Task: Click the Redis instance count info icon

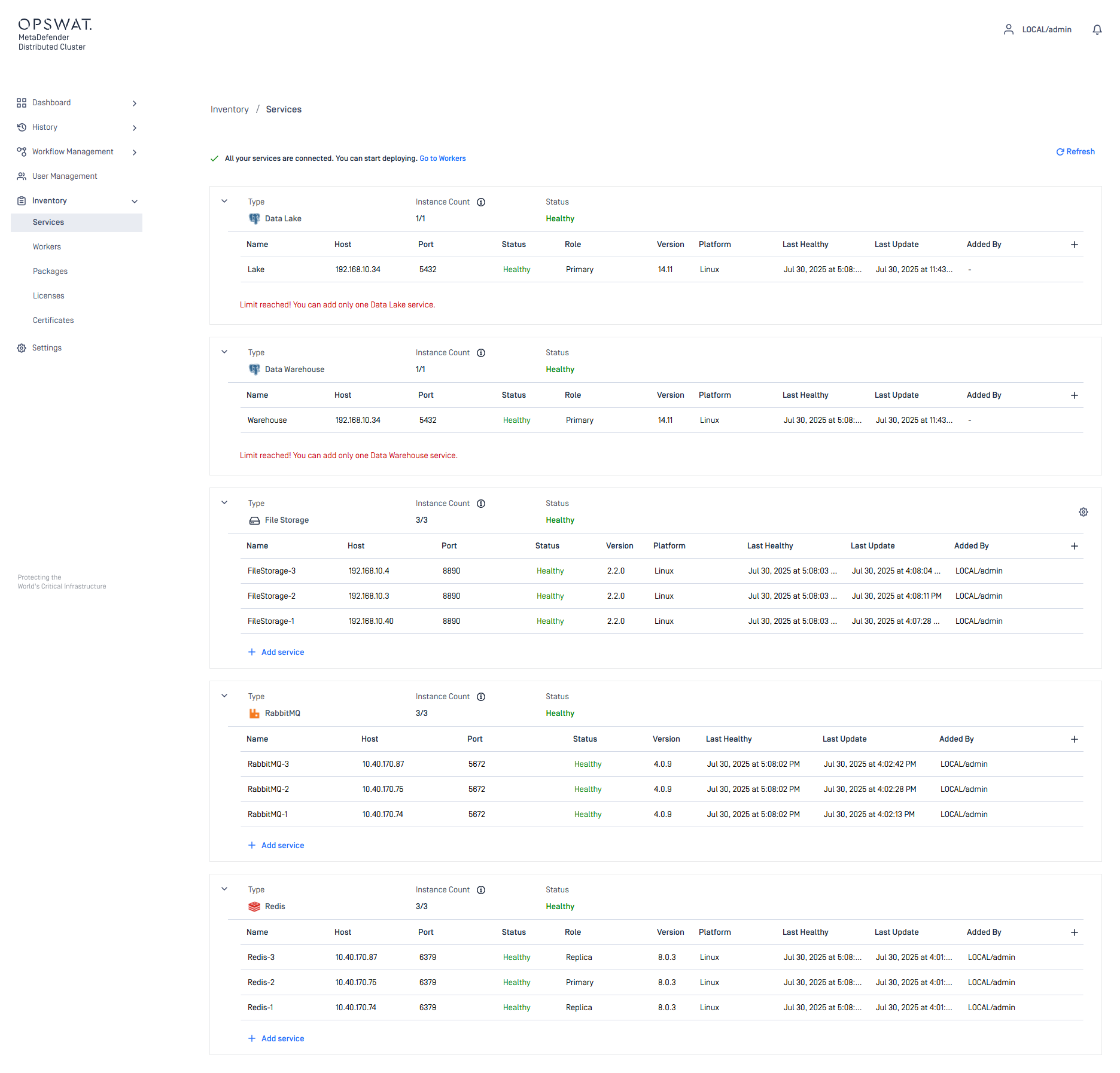Action: (x=481, y=890)
